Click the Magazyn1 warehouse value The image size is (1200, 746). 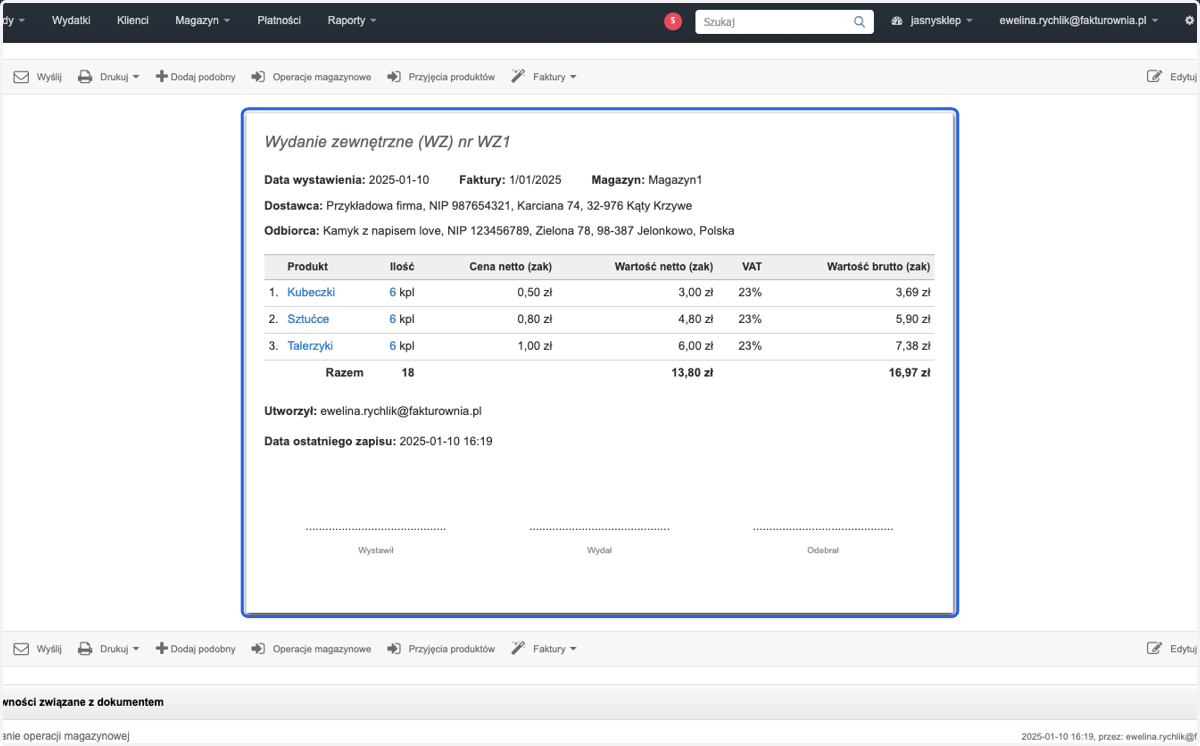coord(675,180)
